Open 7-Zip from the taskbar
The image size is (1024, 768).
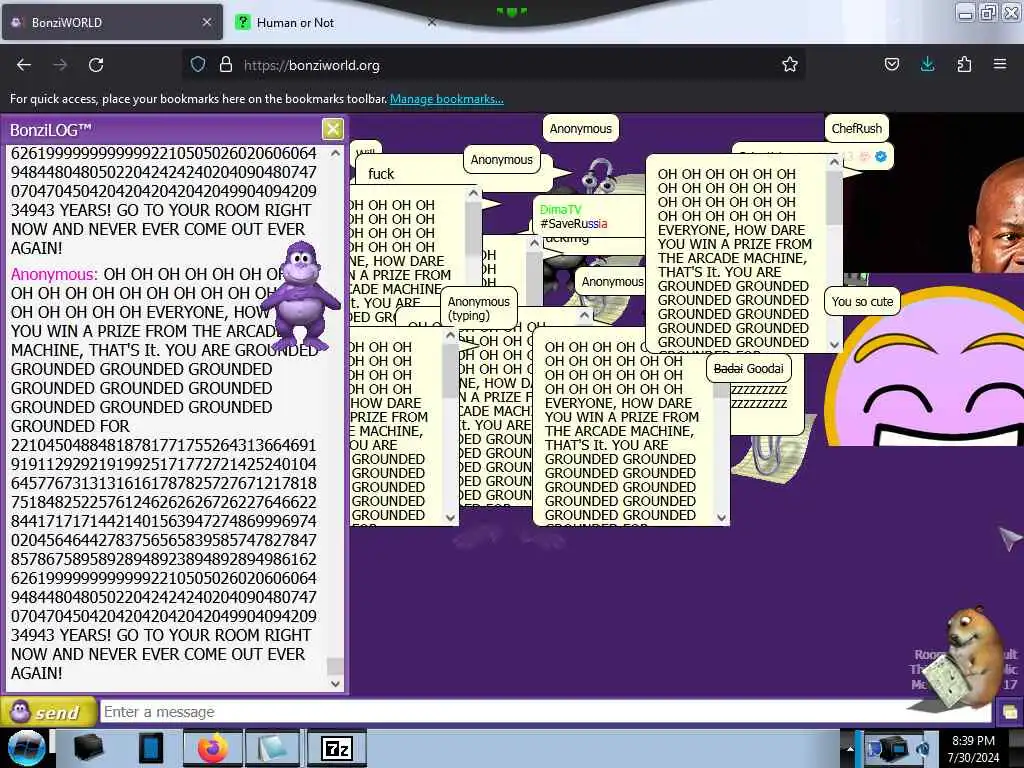coord(337,748)
